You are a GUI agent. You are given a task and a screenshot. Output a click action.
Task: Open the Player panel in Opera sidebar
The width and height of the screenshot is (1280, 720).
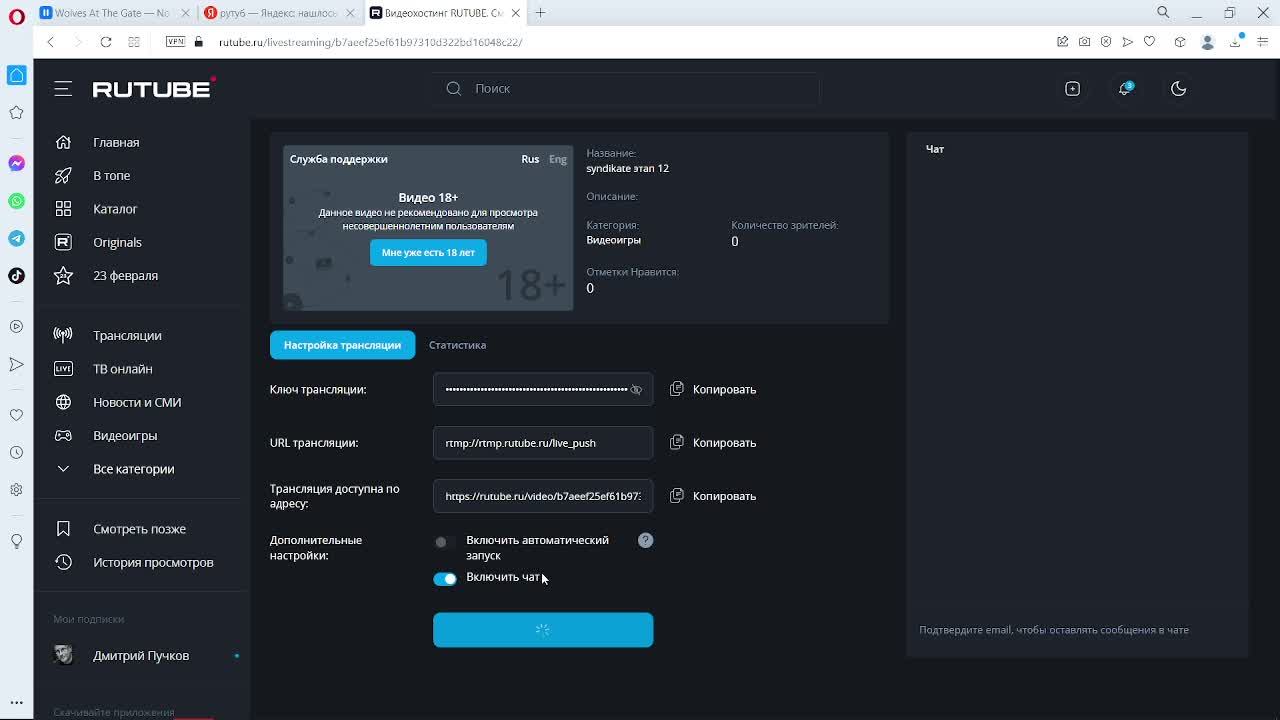[x=16, y=326]
